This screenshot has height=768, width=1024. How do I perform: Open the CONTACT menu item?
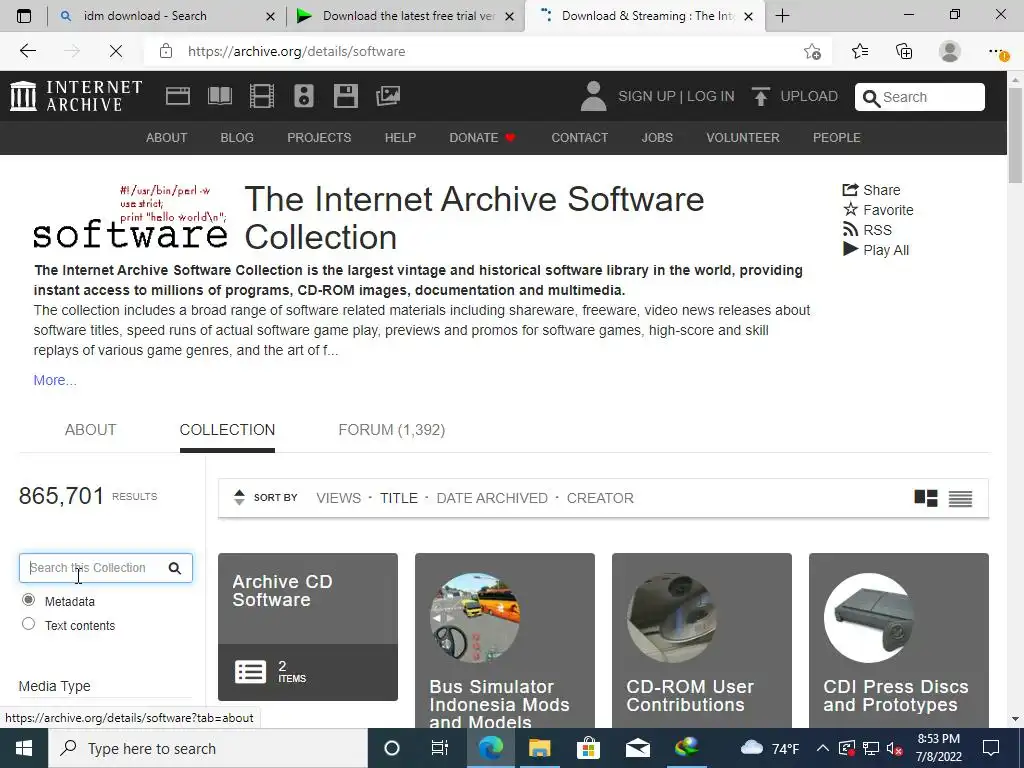(579, 138)
